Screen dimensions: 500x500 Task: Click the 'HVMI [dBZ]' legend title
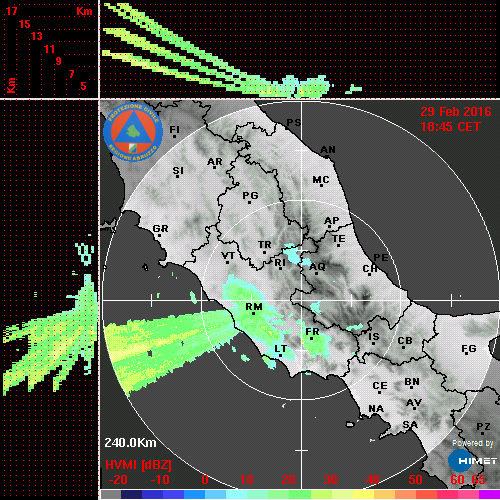[x=138, y=465]
